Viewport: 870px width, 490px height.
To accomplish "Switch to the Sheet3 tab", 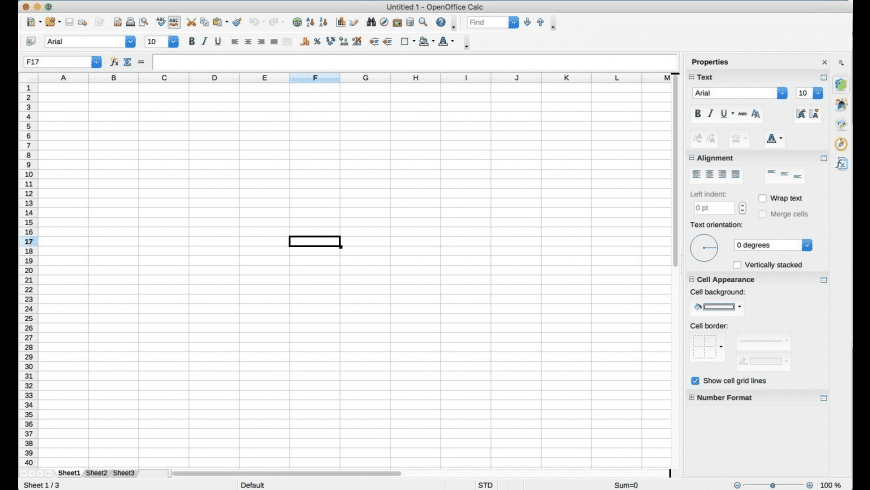I will [123, 473].
